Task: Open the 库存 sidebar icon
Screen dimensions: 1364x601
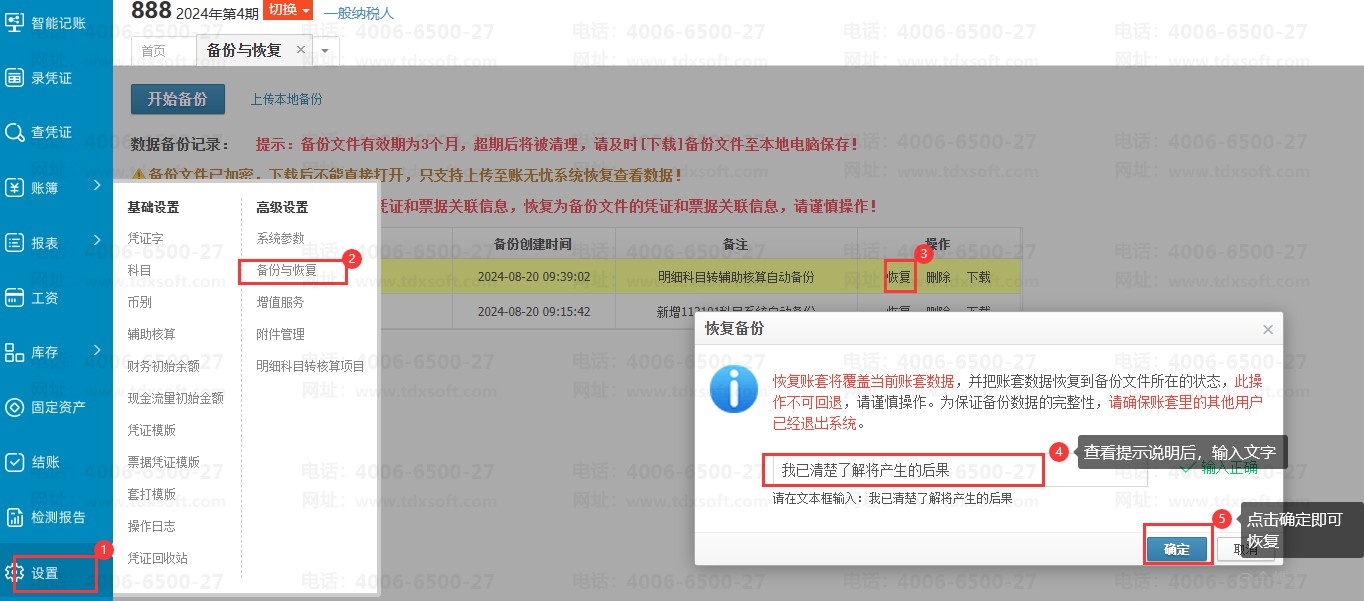Action: 15,352
